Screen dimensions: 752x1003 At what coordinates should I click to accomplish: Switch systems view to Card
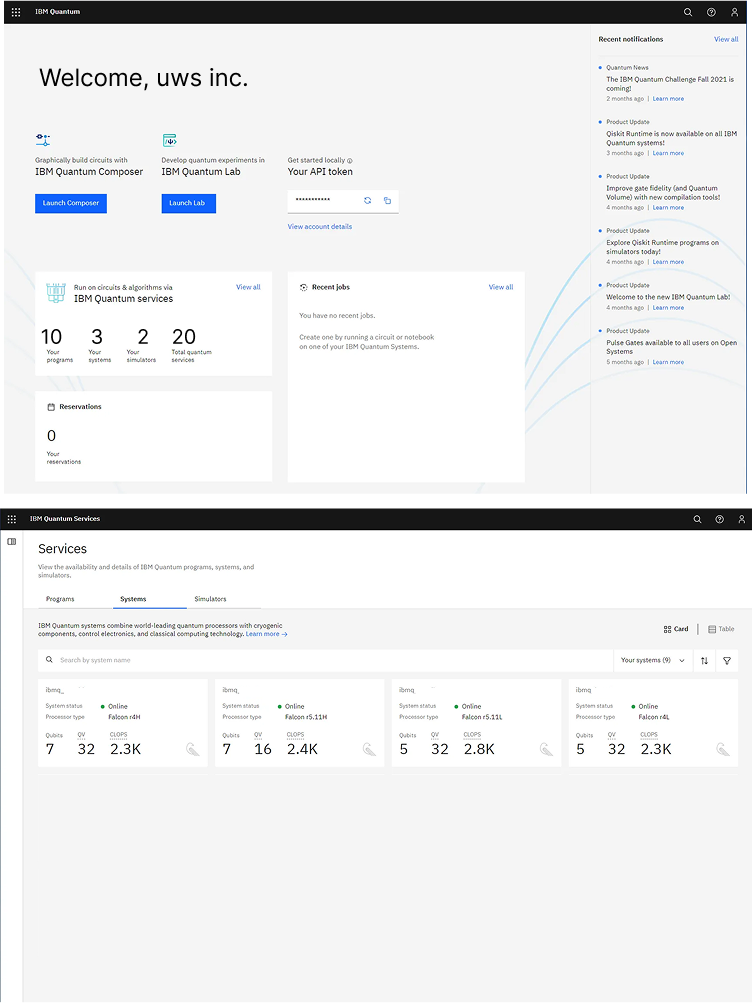click(676, 629)
